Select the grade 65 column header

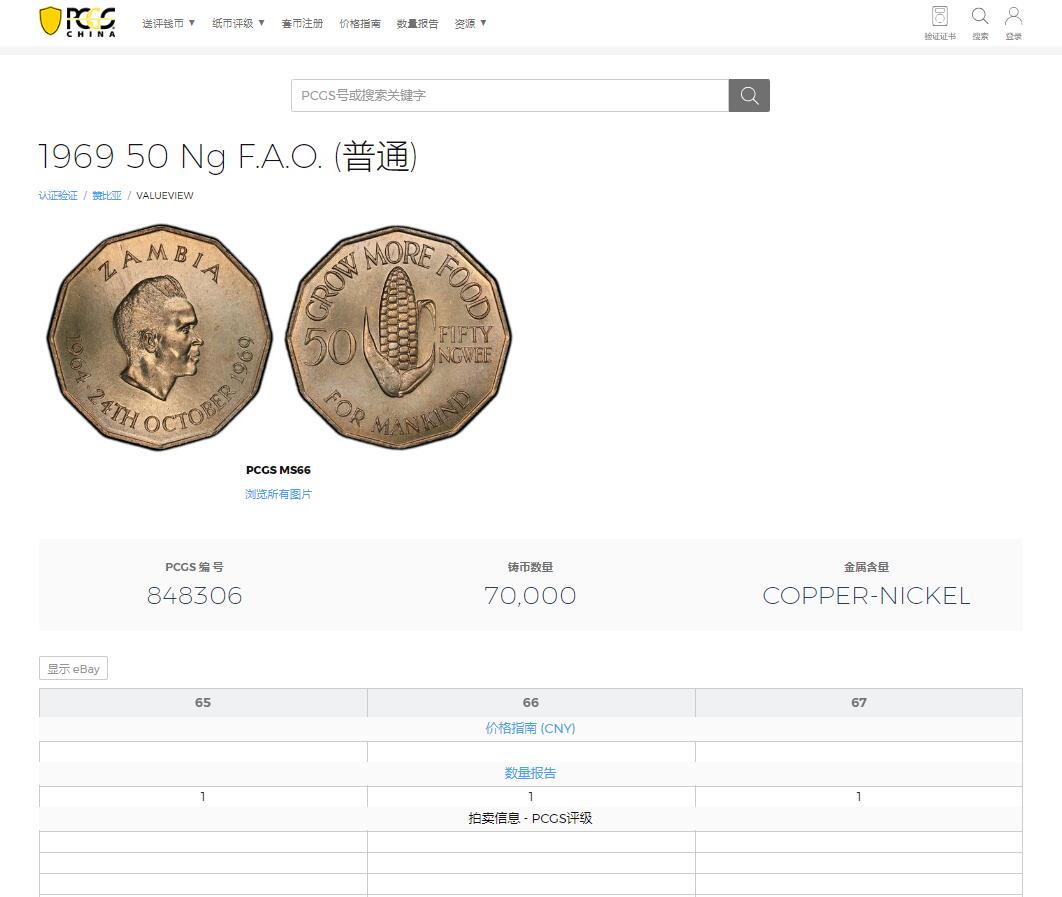tap(203, 703)
